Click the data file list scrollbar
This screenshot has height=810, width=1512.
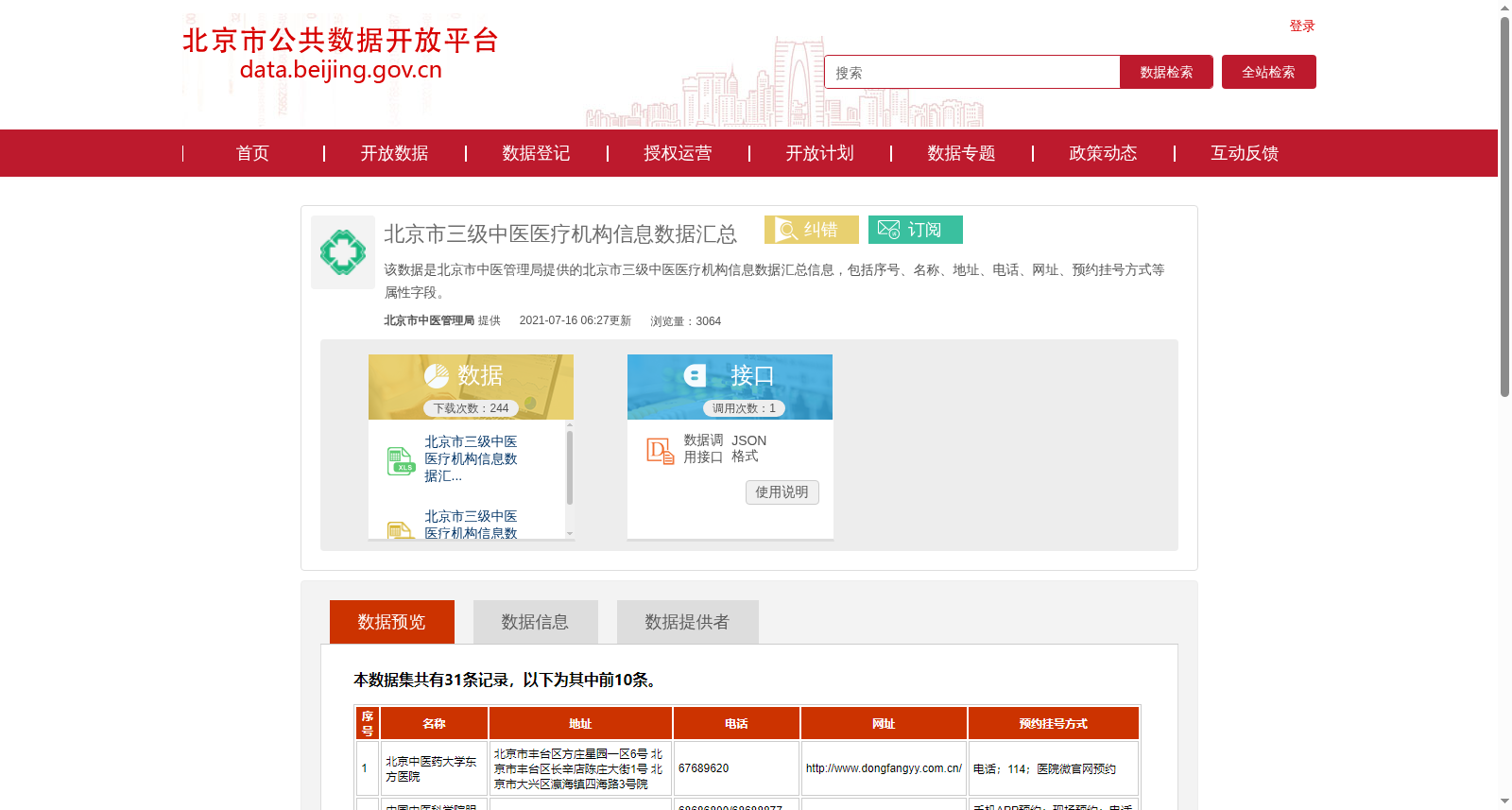tap(570, 466)
